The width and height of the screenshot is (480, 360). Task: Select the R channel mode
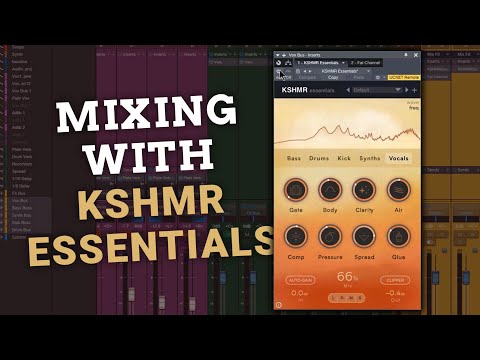(342, 298)
